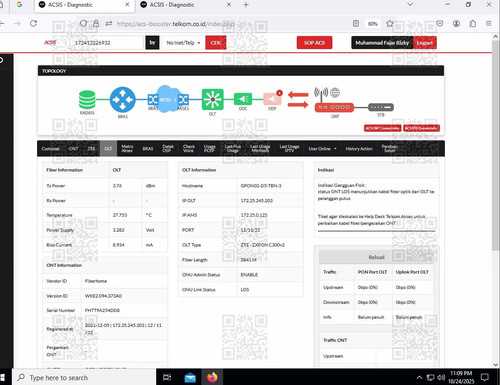Viewport: 500px width, 385px height.
Task: Click the search number input field
Action: click(106, 43)
